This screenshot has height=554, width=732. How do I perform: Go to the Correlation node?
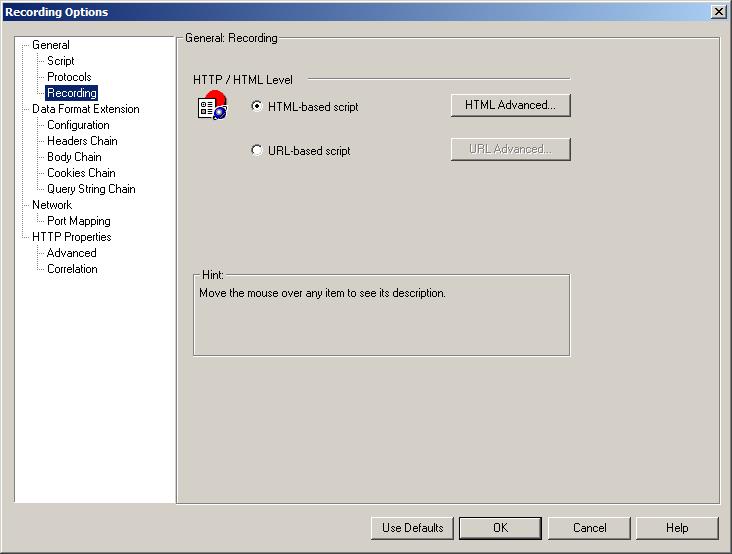pyautogui.click(x=72, y=269)
